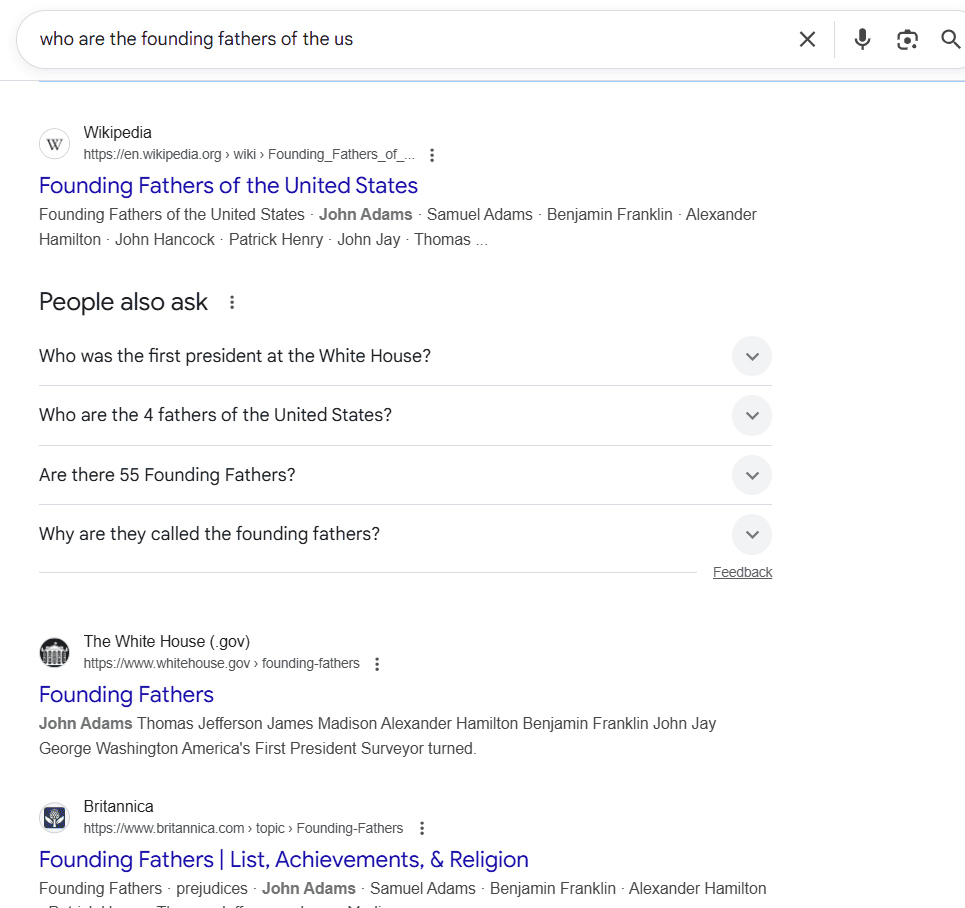Click the Feedback link
Viewport: 965px width, 908px height.
tap(742, 571)
